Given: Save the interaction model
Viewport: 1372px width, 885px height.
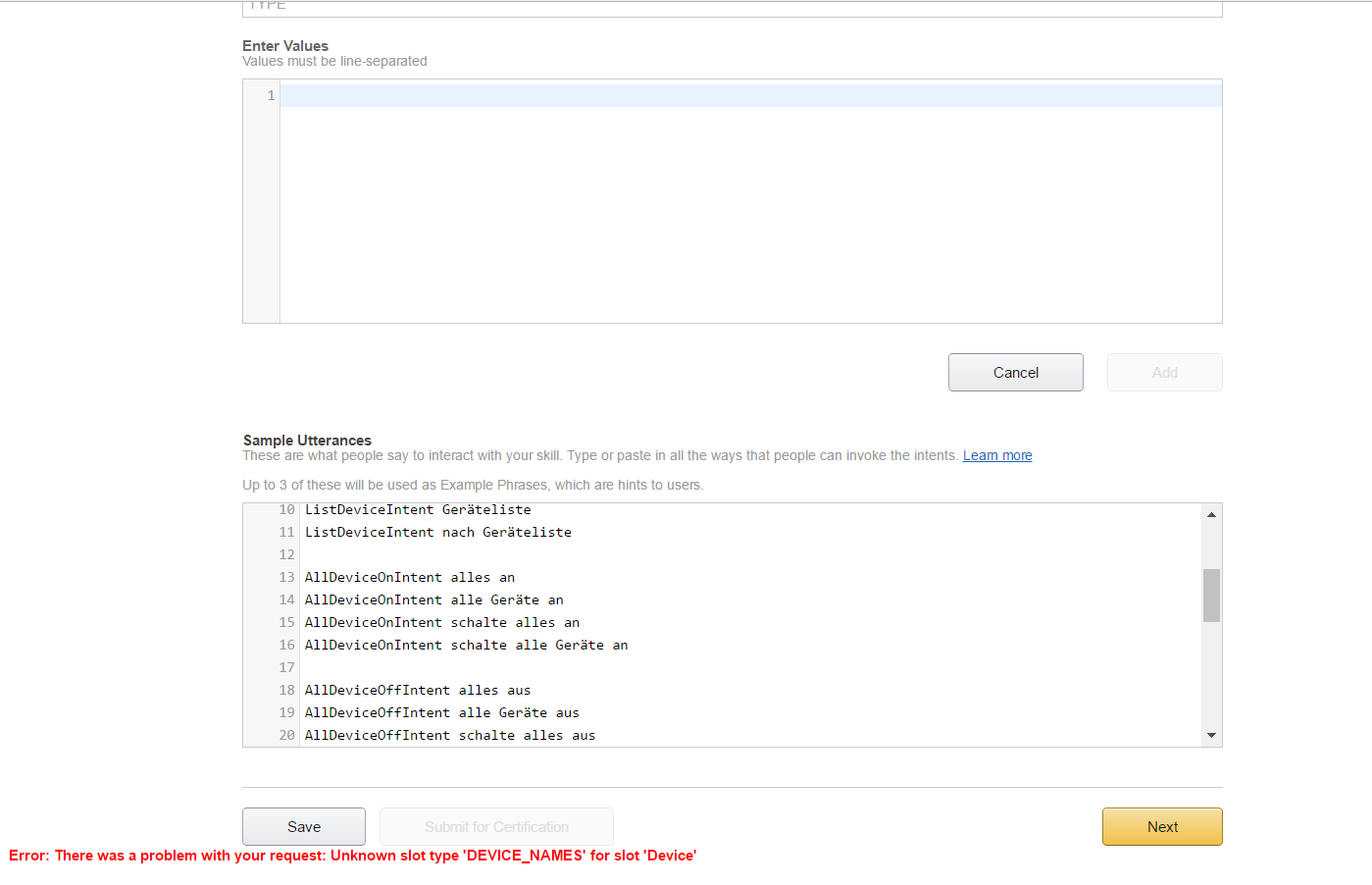Looking at the screenshot, I should click(x=303, y=827).
